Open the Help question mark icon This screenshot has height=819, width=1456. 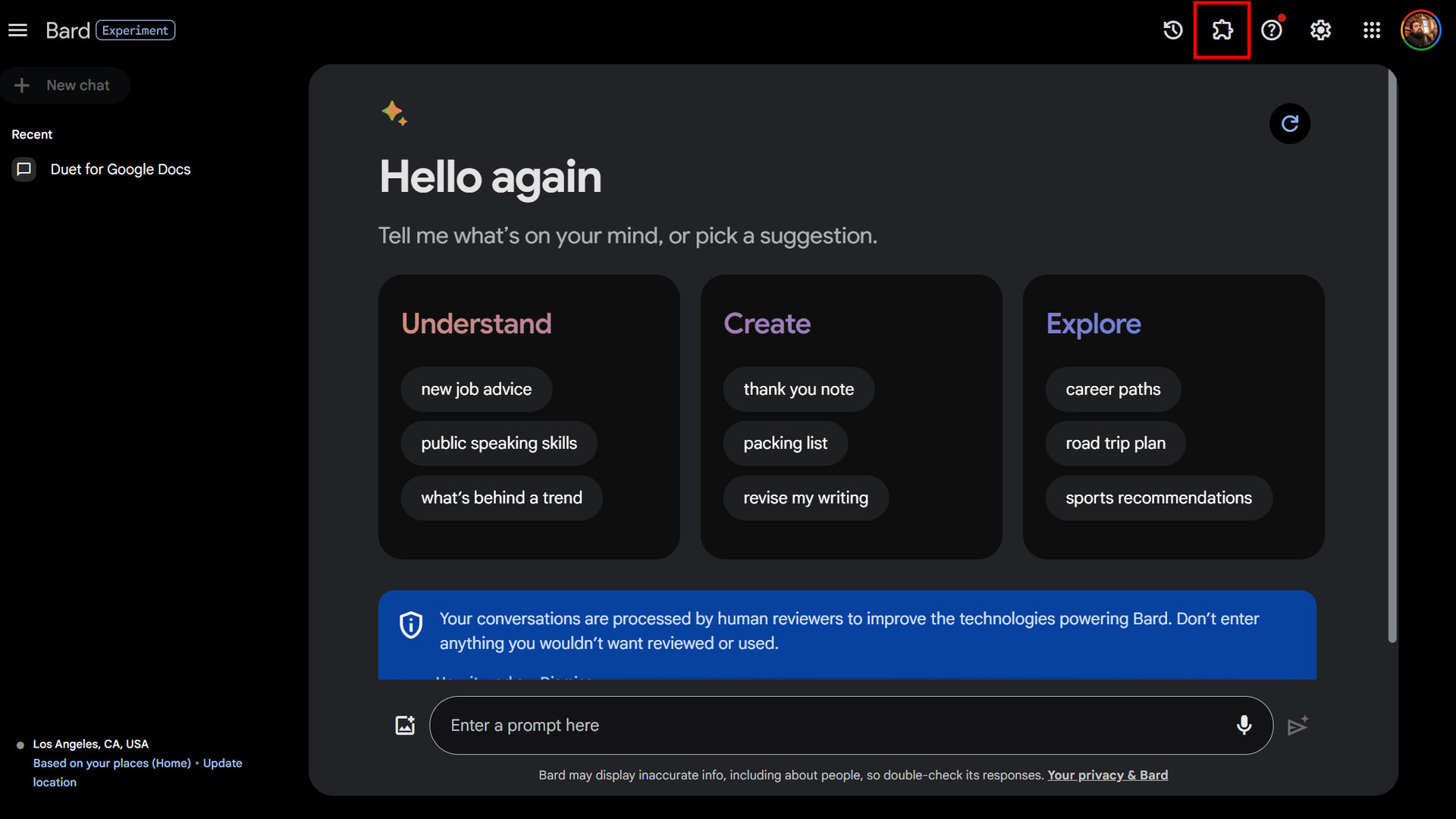click(x=1272, y=30)
